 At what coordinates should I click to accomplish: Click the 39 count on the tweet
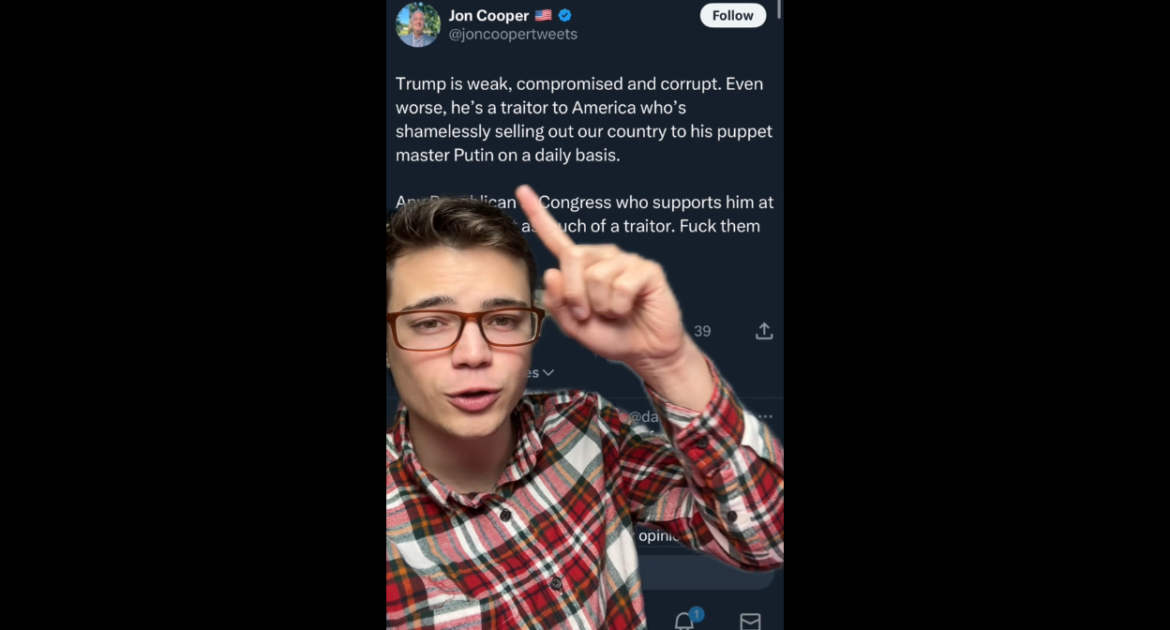point(702,331)
